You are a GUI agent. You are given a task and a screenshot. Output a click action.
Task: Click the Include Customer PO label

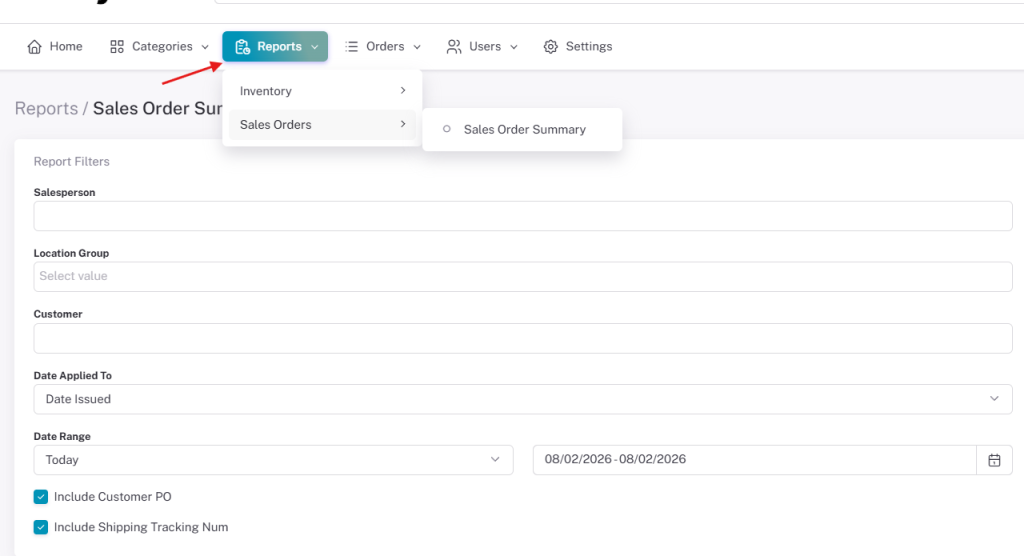pos(112,497)
